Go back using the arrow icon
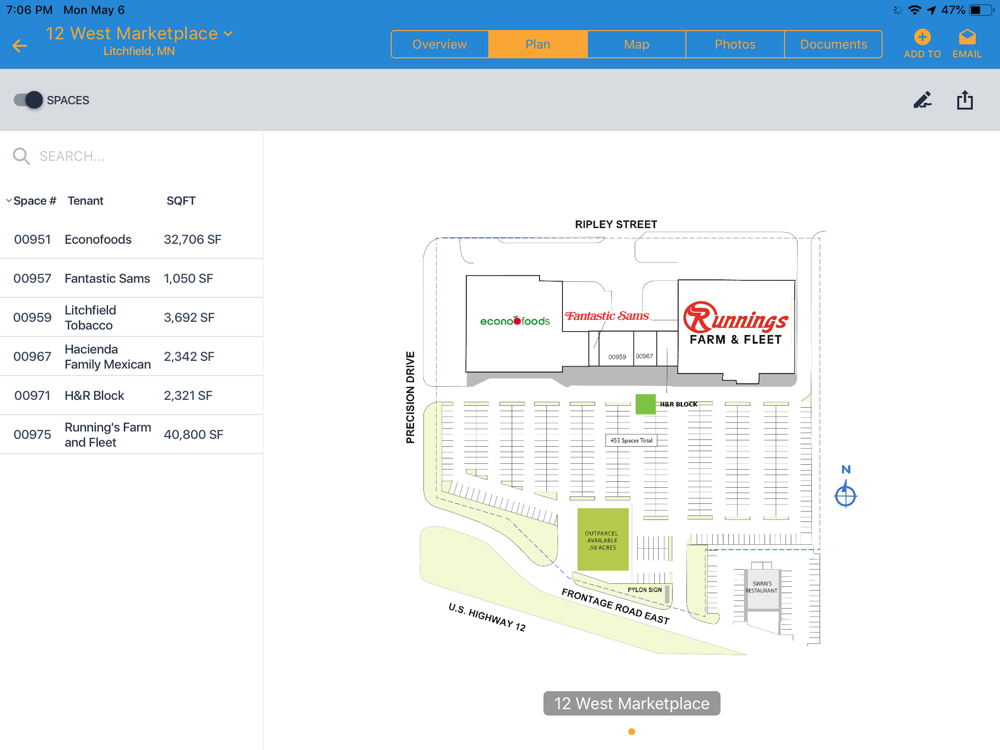The width and height of the screenshot is (1000, 750). (x=20, y=45)
